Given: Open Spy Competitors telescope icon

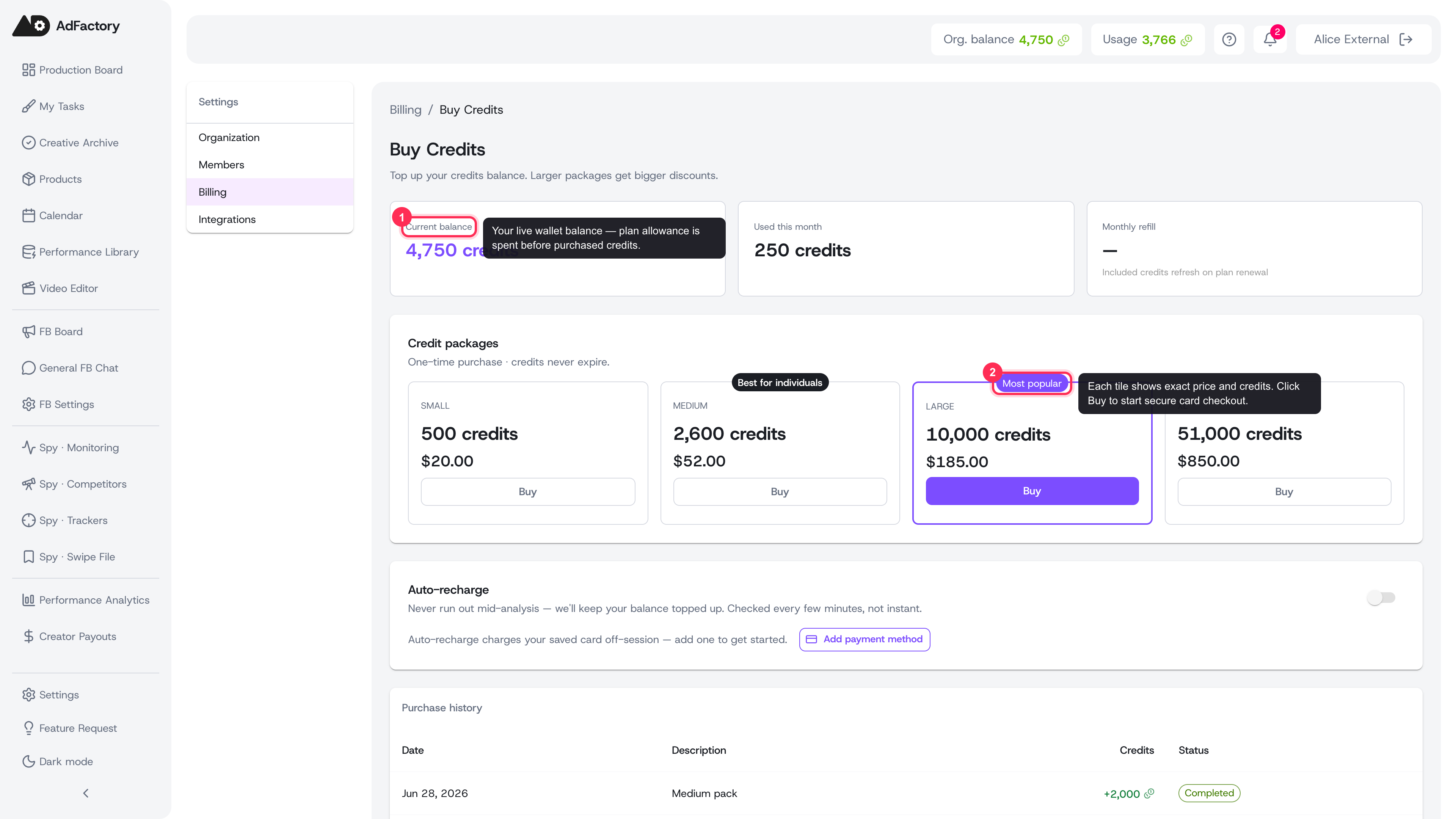Looking at the screenshot, I should (x=28, y=484).
